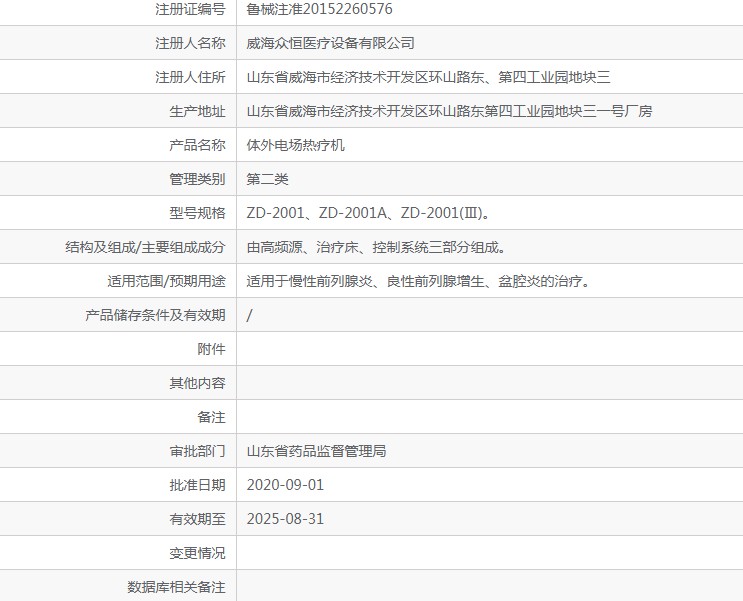The image size is (743, 601).
Task: Click the 附件 label
Action: (x=211, y=349)
